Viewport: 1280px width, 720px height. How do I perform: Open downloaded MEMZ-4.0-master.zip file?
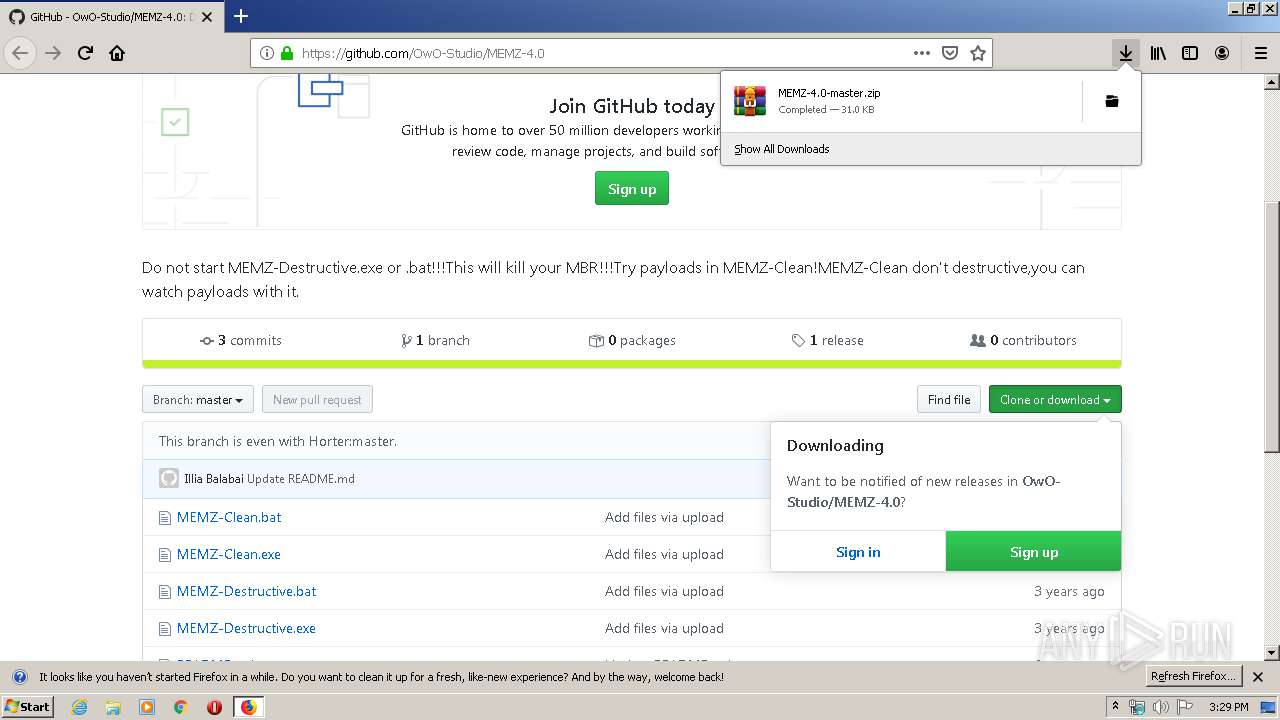tap(902, 101)
